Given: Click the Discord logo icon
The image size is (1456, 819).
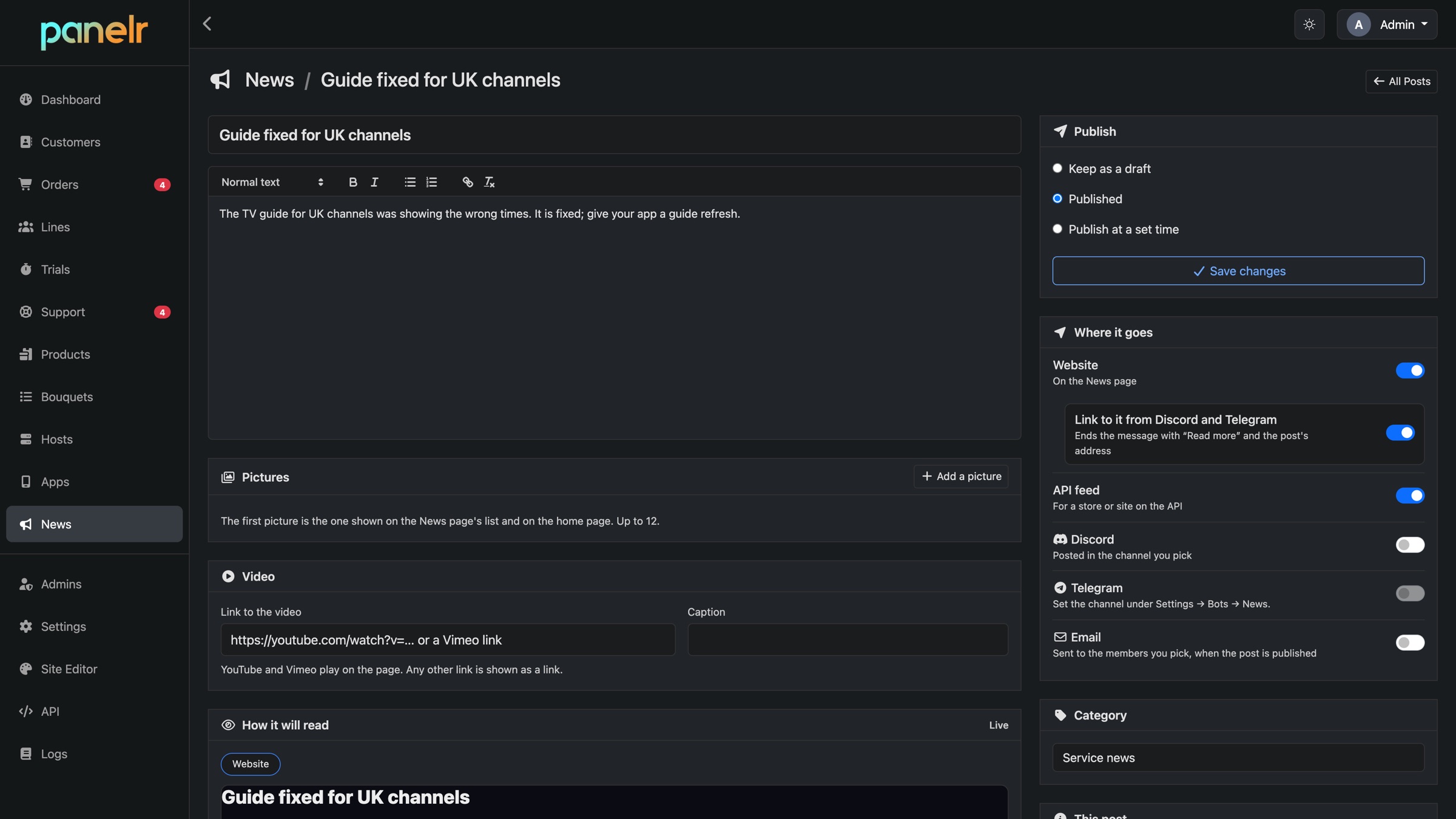Looking at the screenshot, I should point(1060,539).
